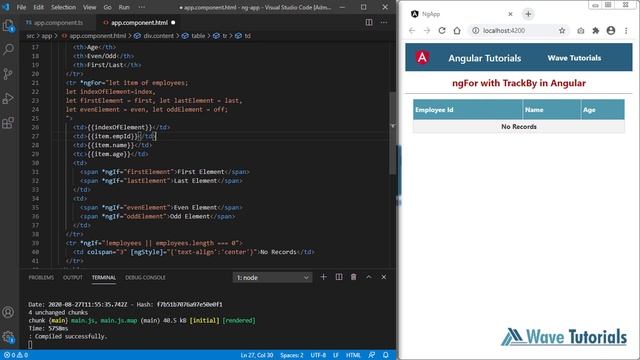Image resolution: width=640 pixels, height=360 pixels.
Task: Select the app.component.html editor tab
Action: coord(140,23)
